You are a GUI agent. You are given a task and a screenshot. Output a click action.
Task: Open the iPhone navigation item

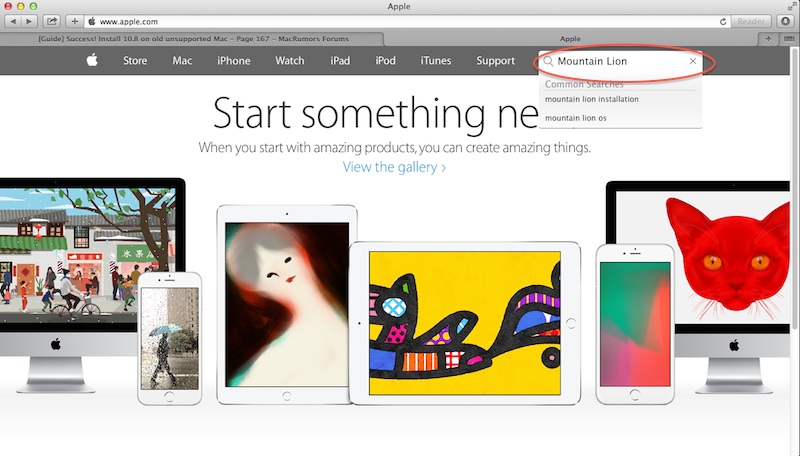pyautogui.click(x=234, y=61)
